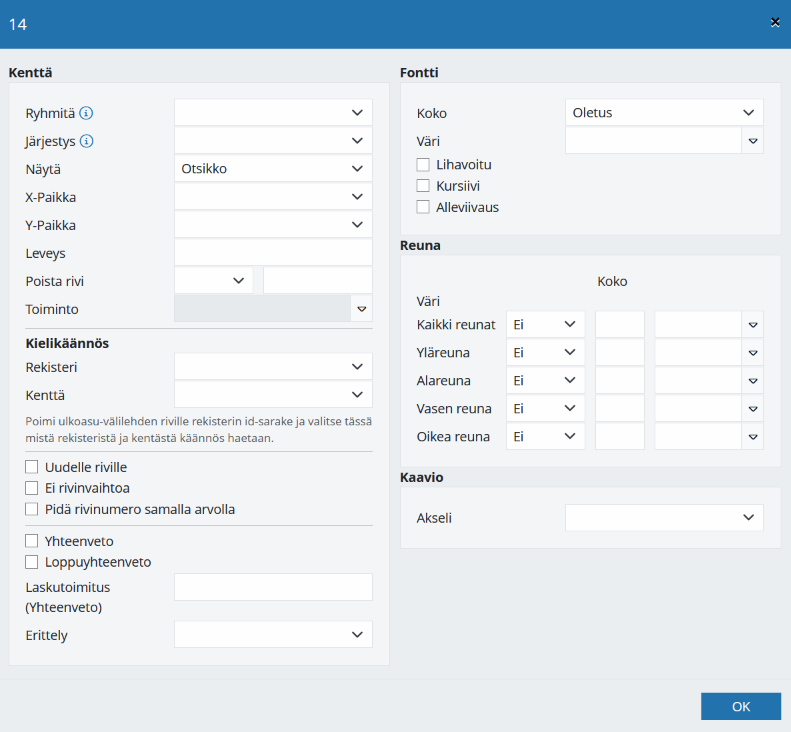This screenshot has height=732, width=791.
Task: Enable the Lihavoitu checkbox
Action: click(x=423, y=165)
